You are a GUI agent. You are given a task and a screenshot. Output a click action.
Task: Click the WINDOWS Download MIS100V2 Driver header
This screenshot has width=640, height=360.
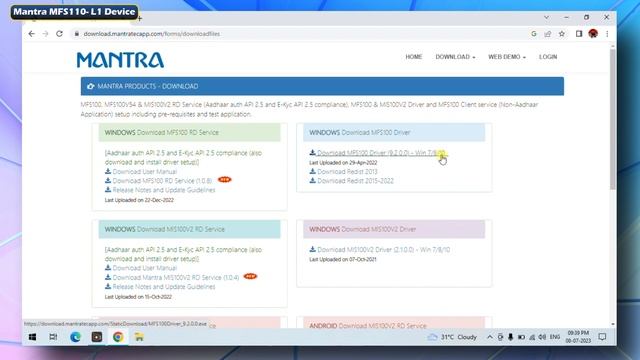coord(394,229)
